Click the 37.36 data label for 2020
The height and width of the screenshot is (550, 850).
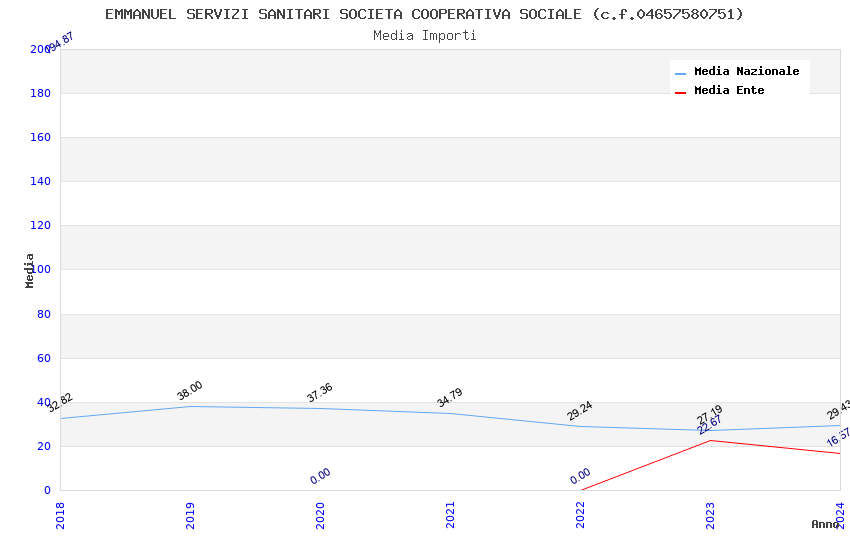click(x=320, y=393)
